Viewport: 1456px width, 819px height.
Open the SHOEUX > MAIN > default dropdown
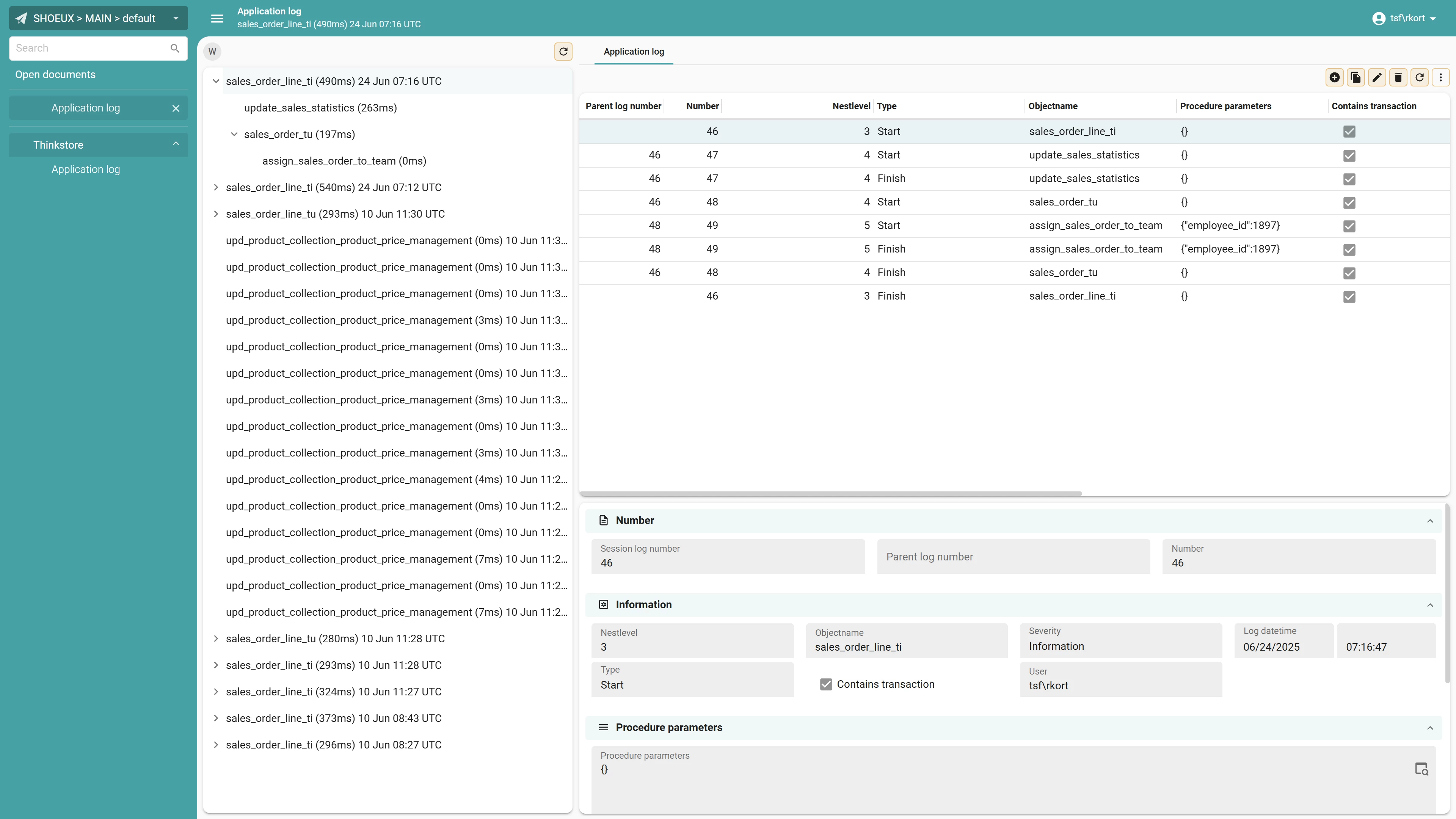coord(98,18)
